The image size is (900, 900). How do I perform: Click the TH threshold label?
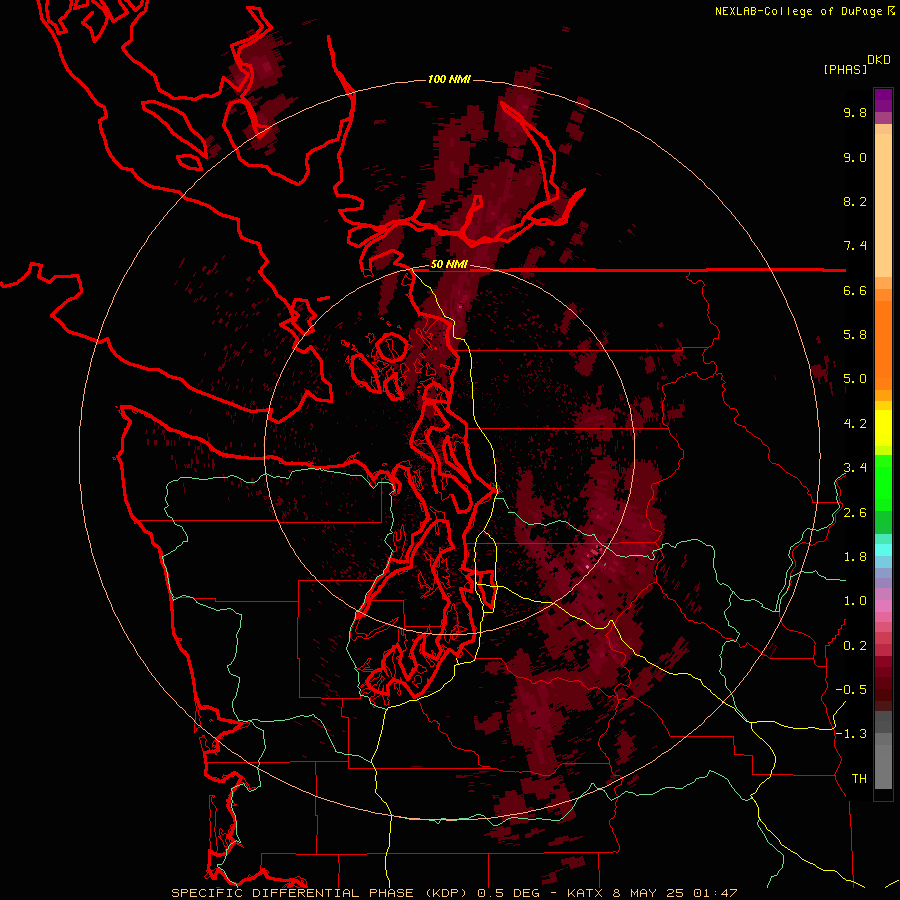point(859,779)
